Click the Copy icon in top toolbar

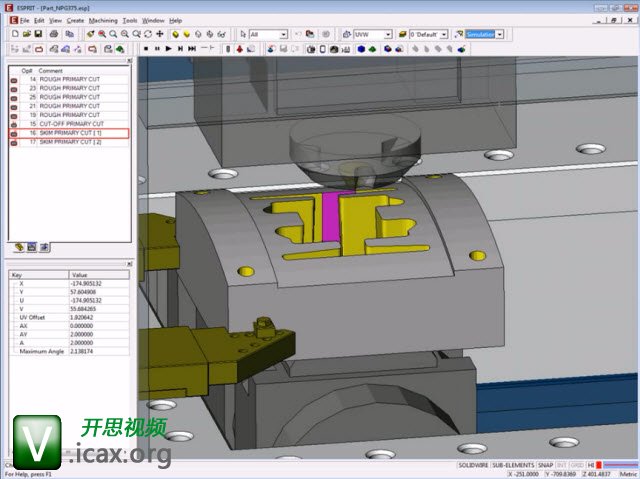[70, 34]
